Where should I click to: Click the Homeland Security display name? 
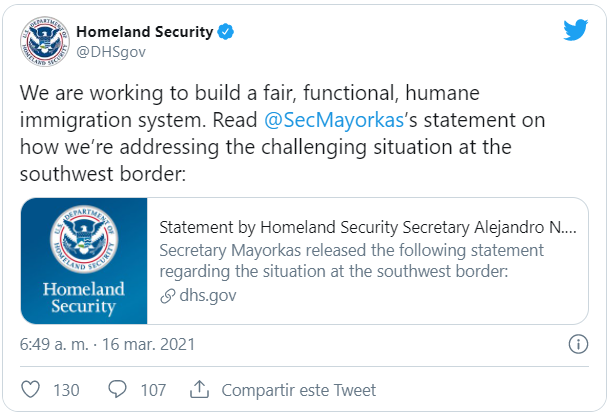145,32
